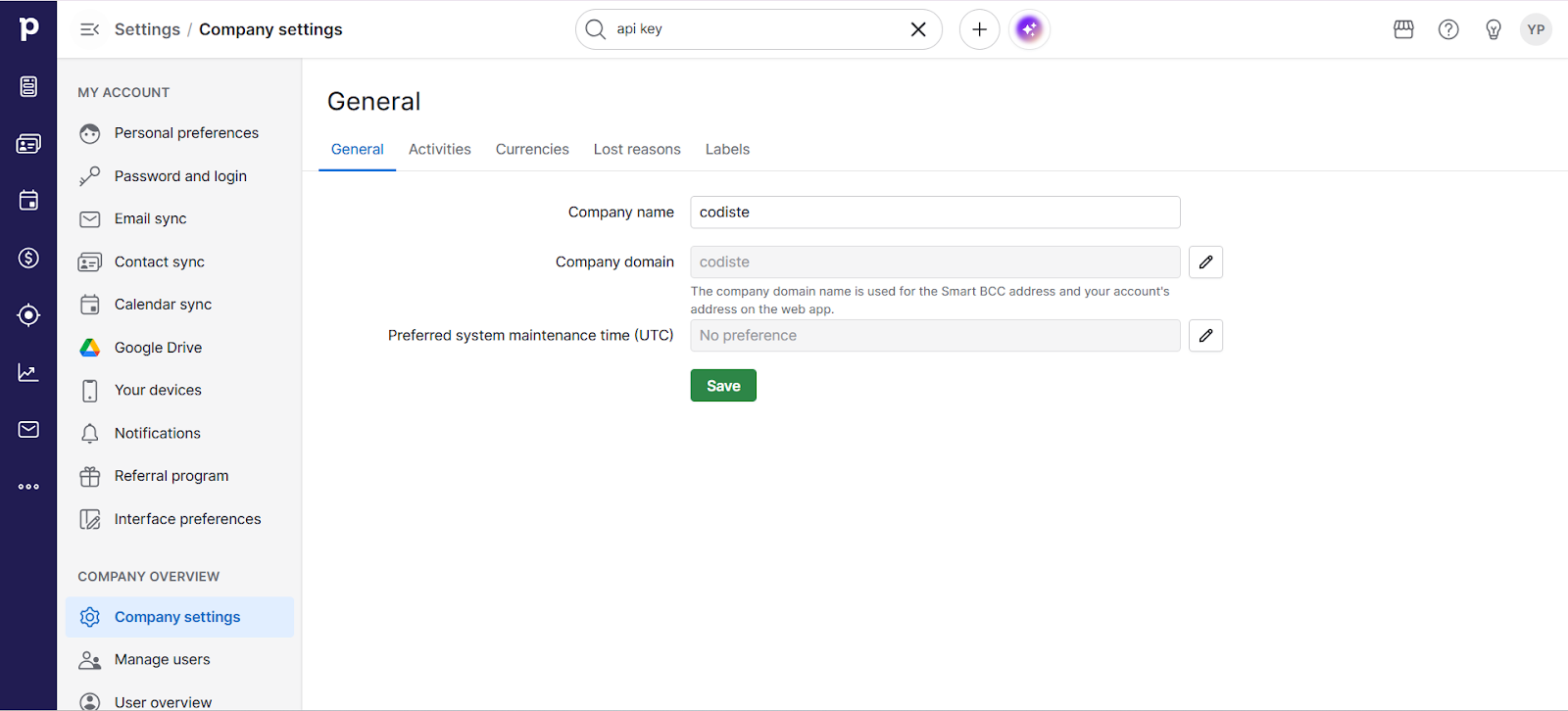Open the Campaigns mail icon in left rail

28,429
